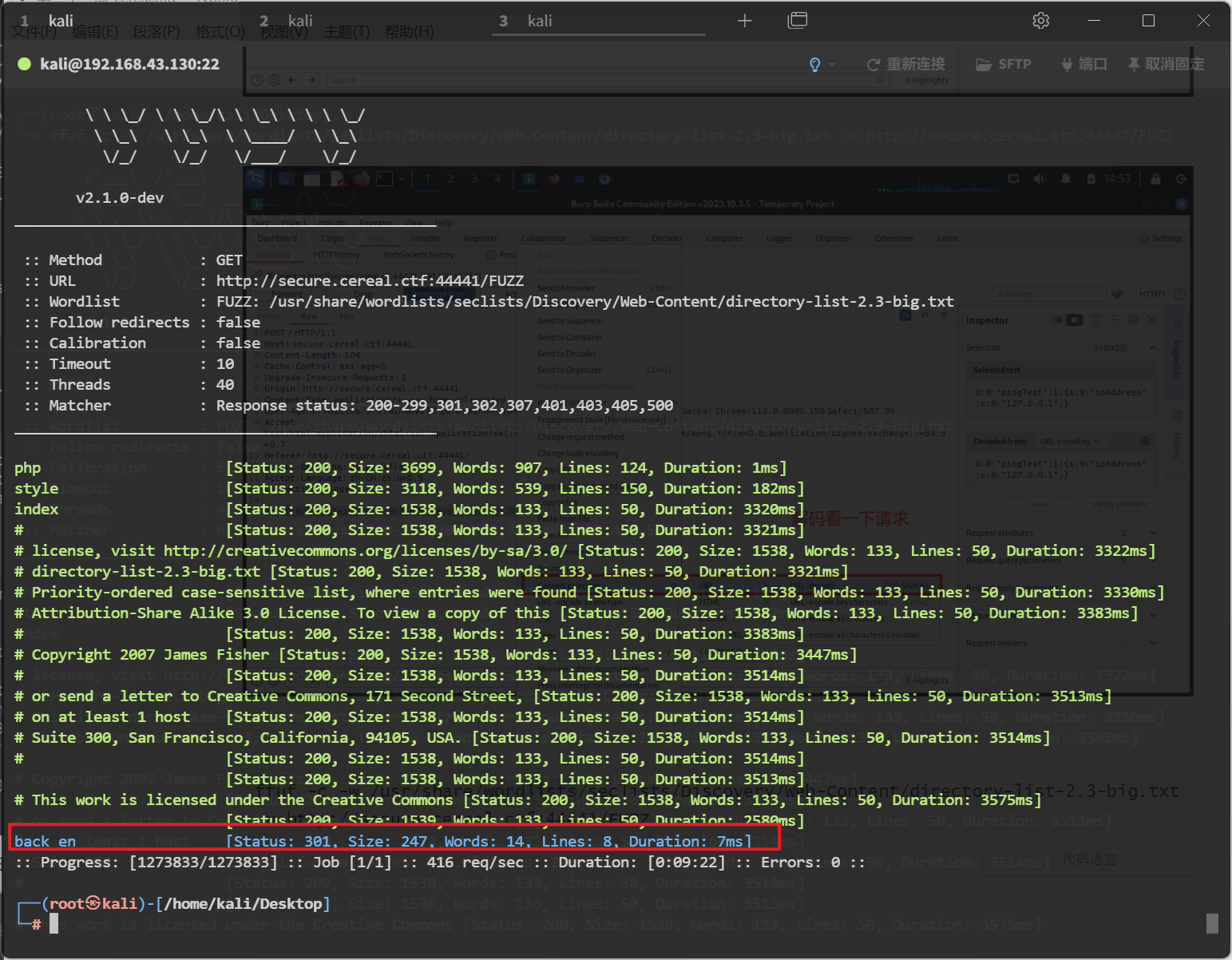Click the style result row

tap(410, 488)
